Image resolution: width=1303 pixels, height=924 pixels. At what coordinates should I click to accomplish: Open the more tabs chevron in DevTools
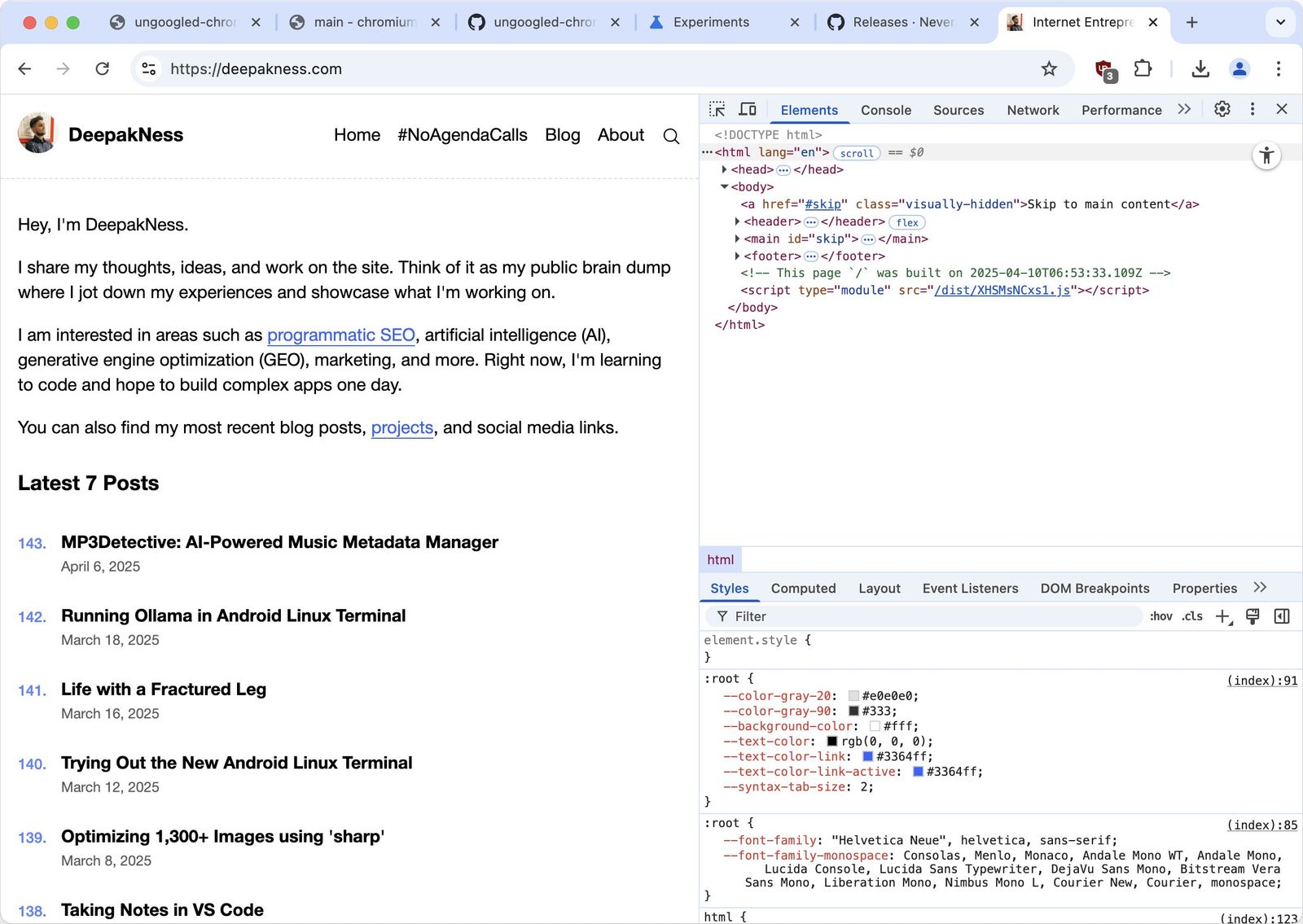coord(1184,108)
